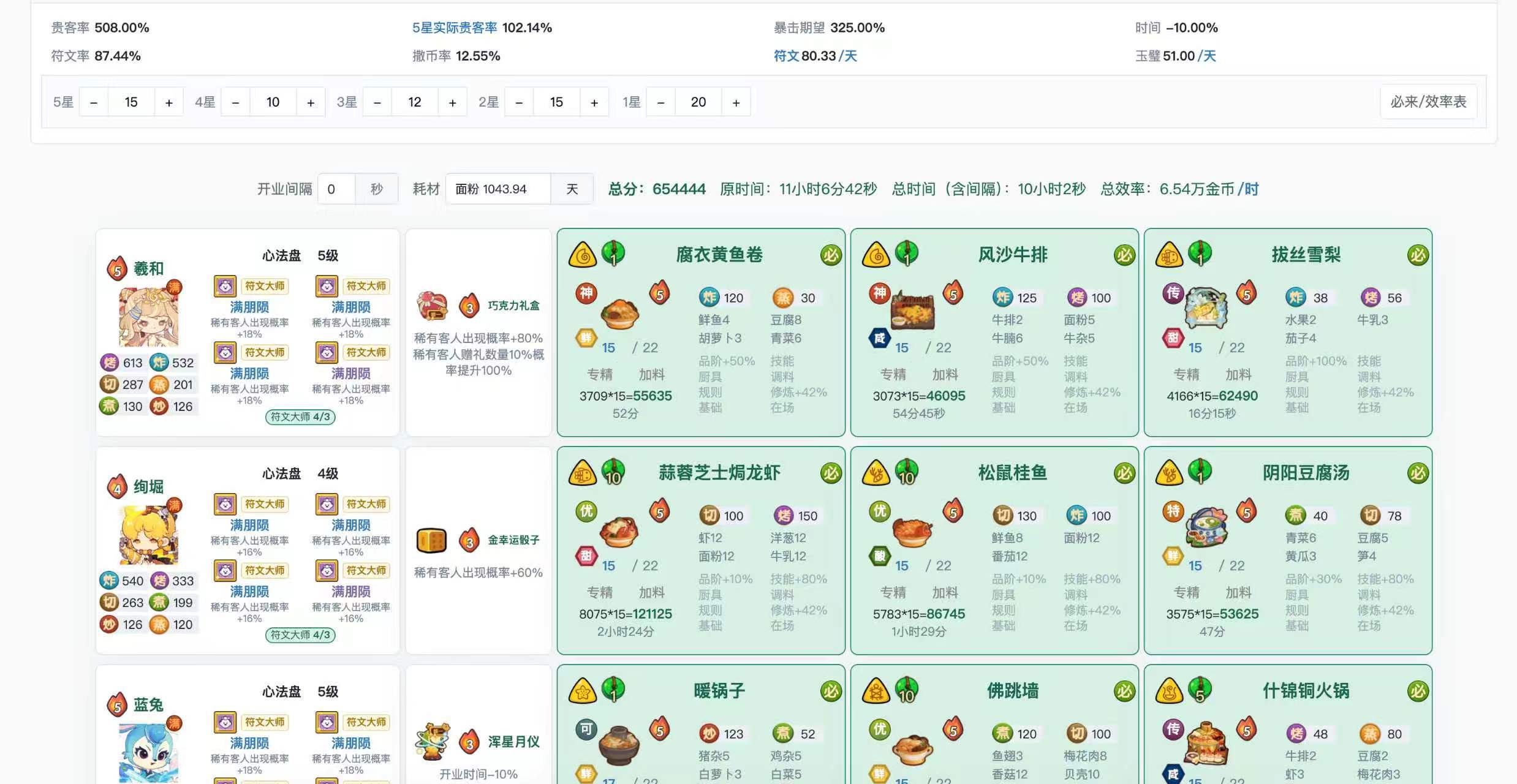Image resolution: width=1517 pixels, height=784 pixels.
Task: Click the 专精 label on 腐衣黄鱼卷
Action: tap(599, 374)
